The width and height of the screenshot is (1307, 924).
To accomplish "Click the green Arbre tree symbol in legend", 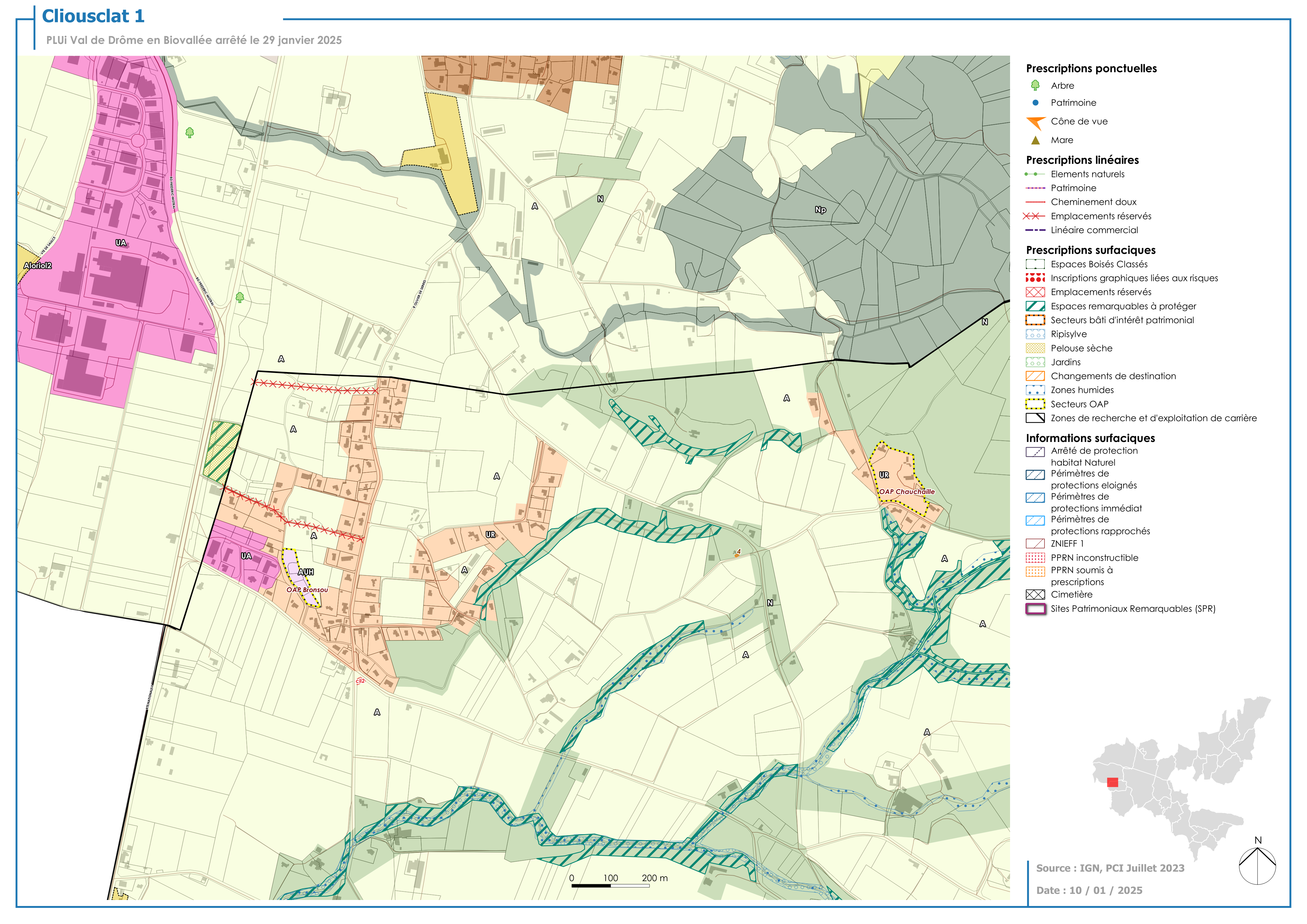I will 1035,85.
